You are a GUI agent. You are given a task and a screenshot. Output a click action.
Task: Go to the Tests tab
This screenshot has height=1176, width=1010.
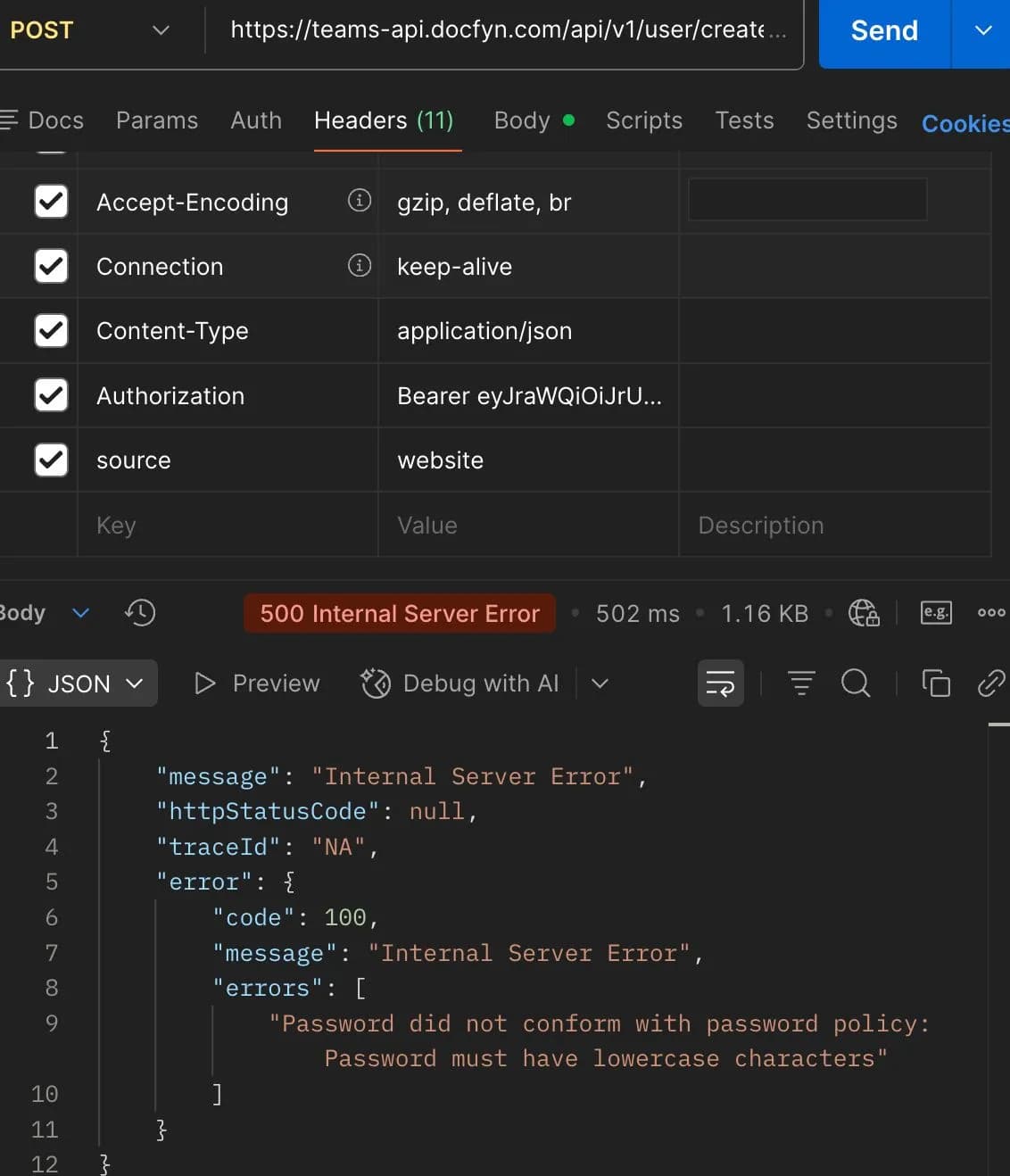(x=744, y=120)
